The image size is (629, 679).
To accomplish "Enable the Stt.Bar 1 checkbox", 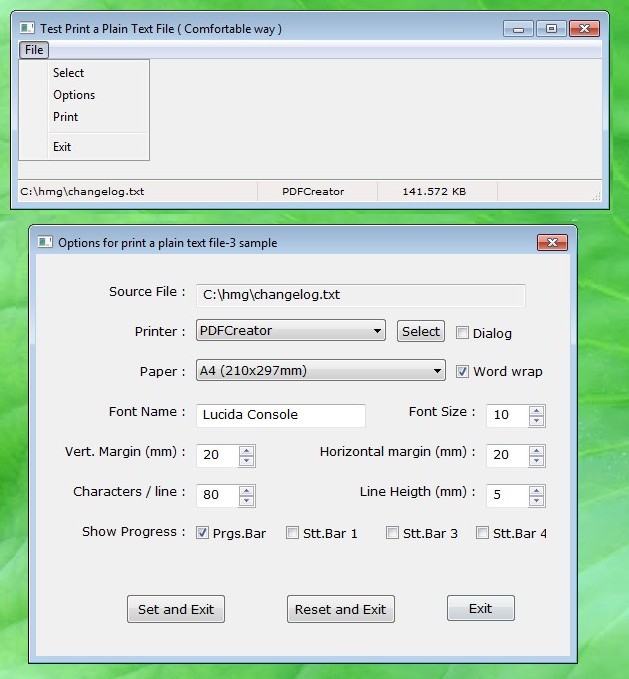I will 292,533.
